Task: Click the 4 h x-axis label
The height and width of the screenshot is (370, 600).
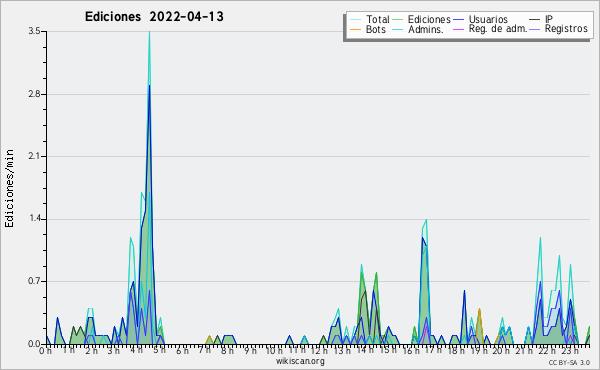Action: click(x=137, y=350)
